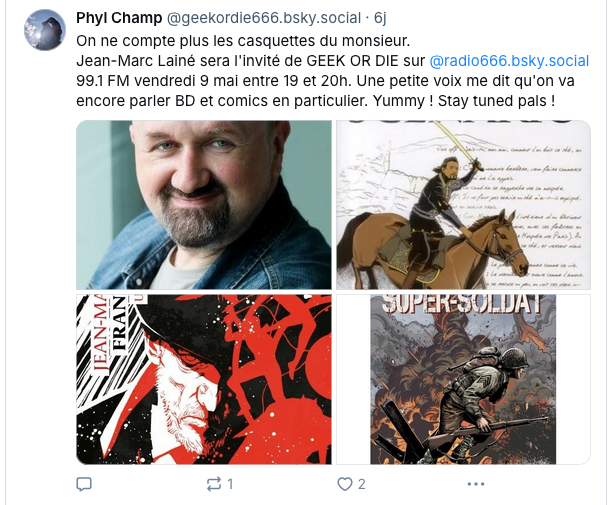
Task: Enlarge the horseback rider illustration
Action: point(463,205)
